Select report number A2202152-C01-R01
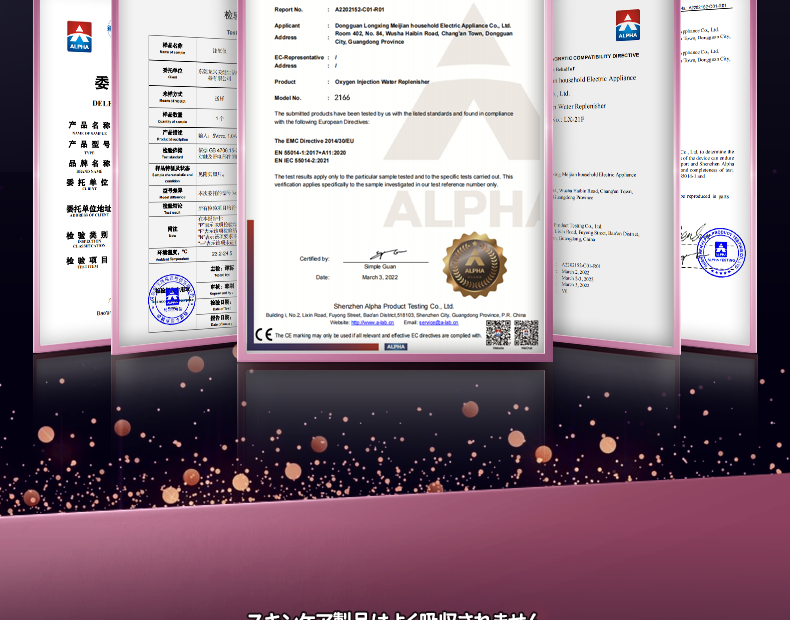 [x=359, y=10]
